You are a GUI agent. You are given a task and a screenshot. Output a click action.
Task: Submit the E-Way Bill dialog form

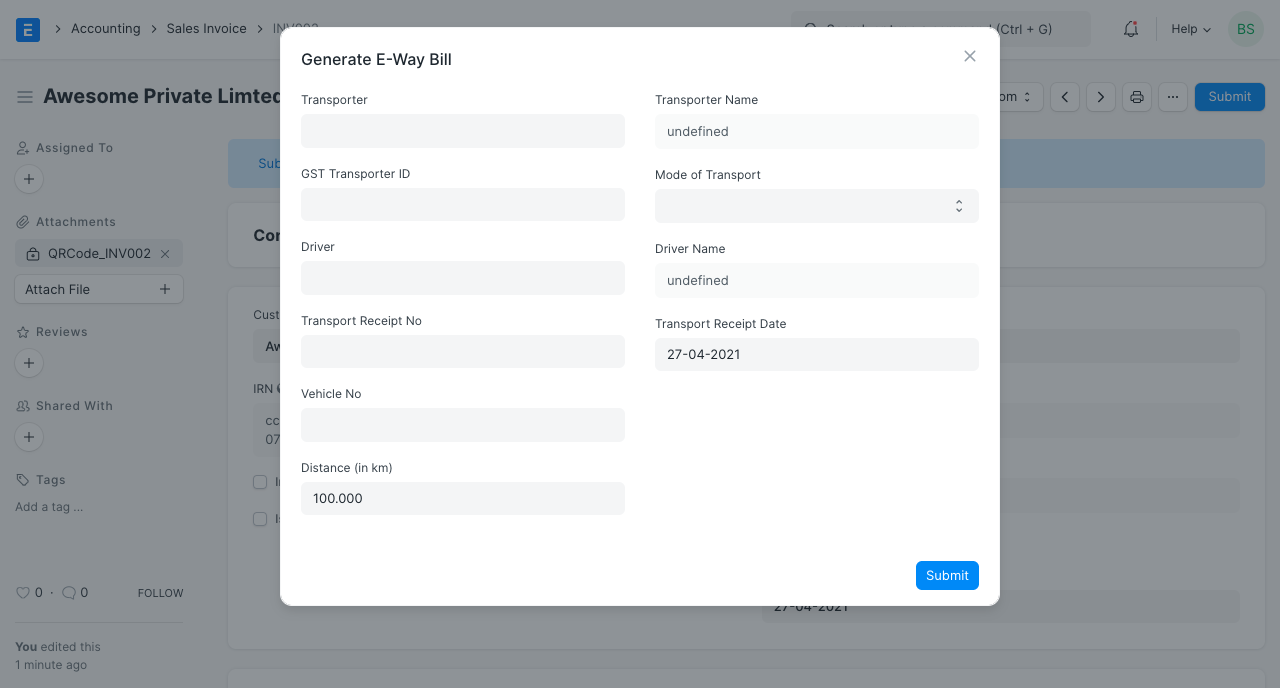946,576
